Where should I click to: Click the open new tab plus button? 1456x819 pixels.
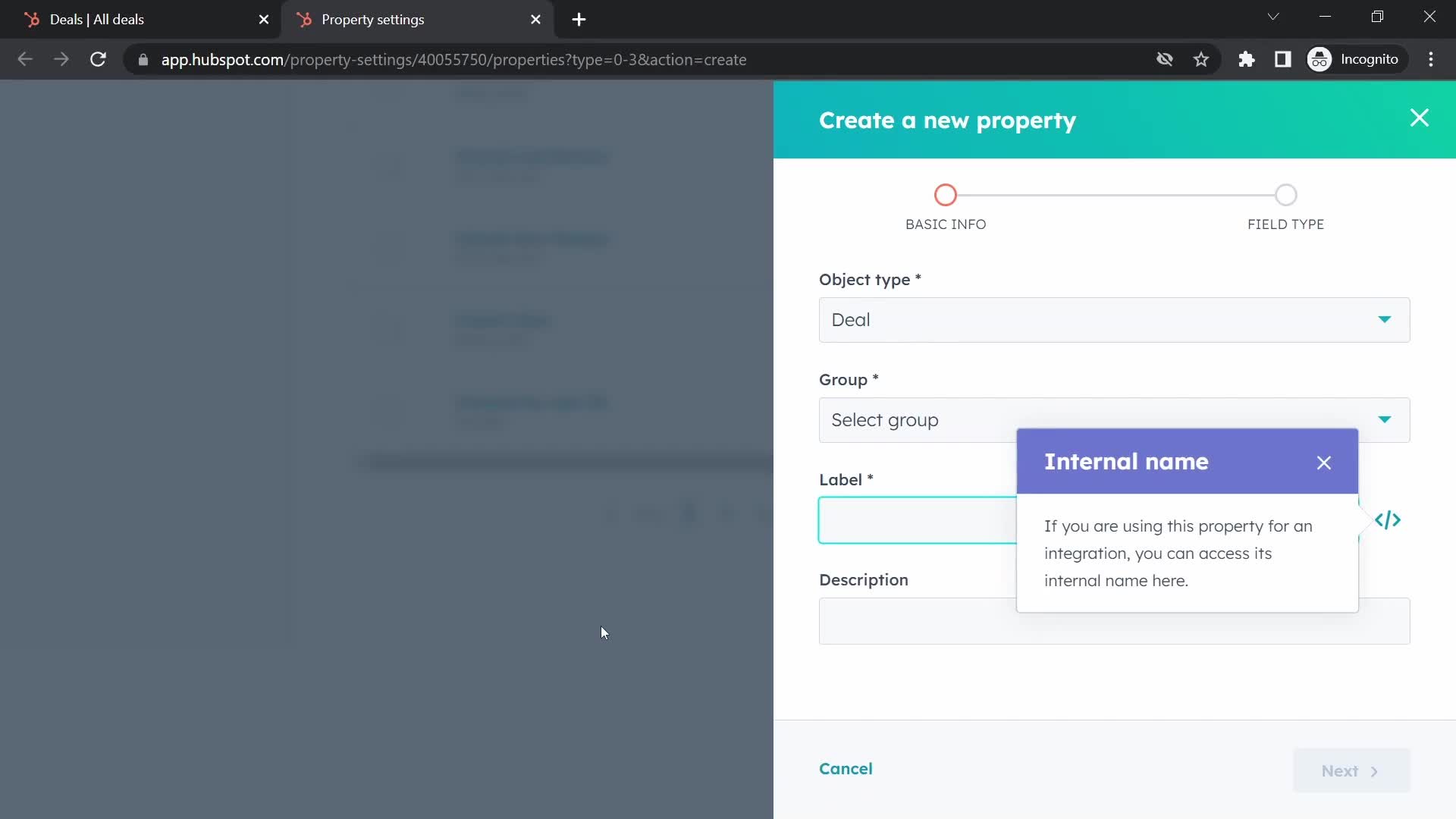[x=578, y=19]
